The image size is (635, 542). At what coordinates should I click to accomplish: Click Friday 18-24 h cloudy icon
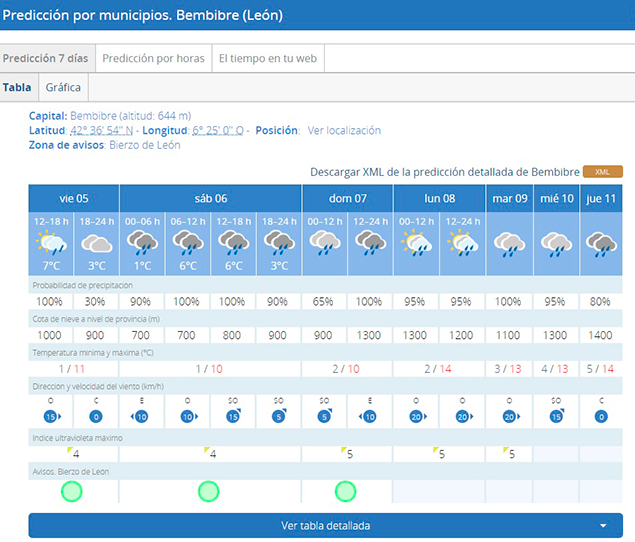click(x=96, y=243)
